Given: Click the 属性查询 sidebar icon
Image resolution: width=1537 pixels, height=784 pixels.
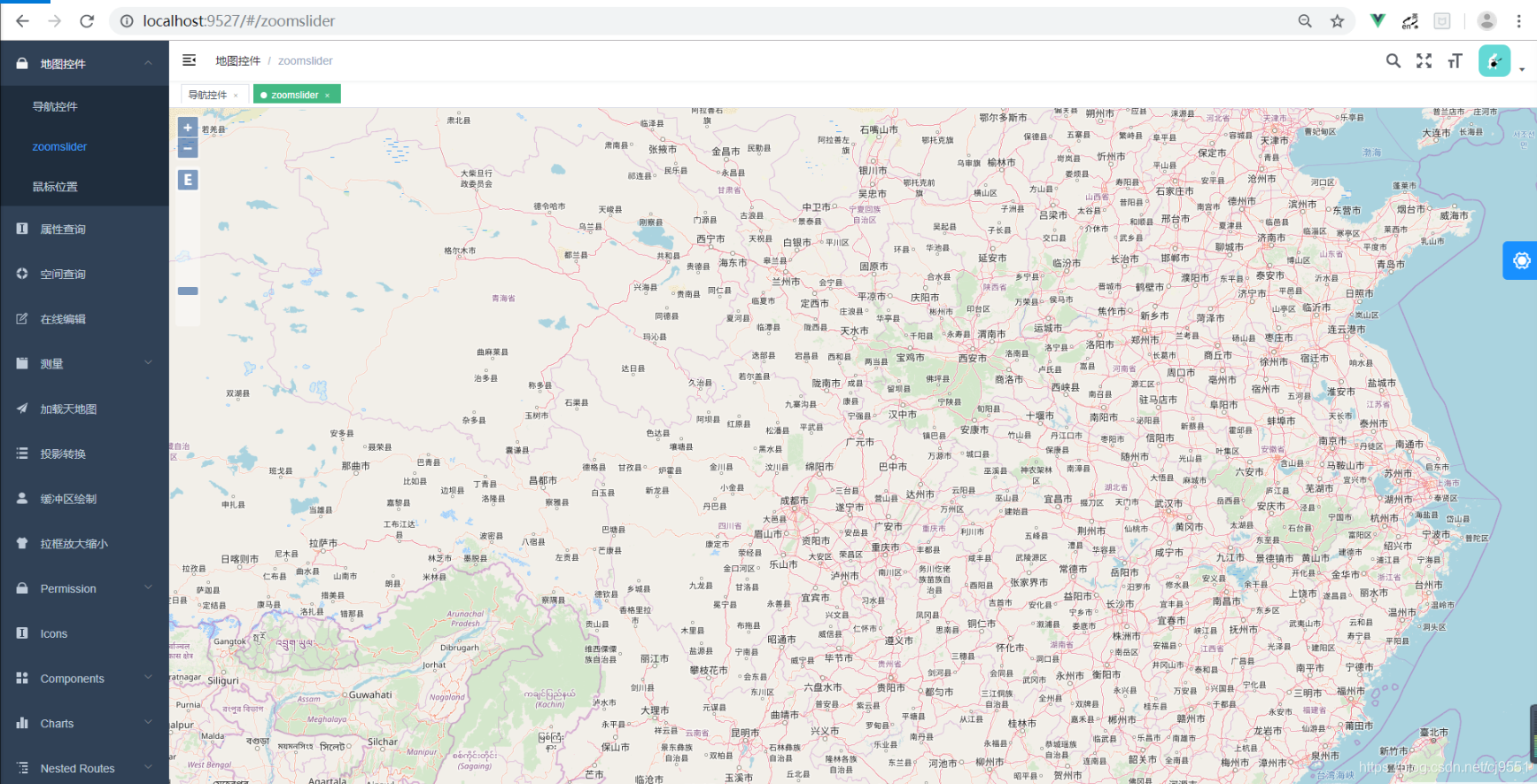Looking at the screenshot, I should click(x=22, y=229).
